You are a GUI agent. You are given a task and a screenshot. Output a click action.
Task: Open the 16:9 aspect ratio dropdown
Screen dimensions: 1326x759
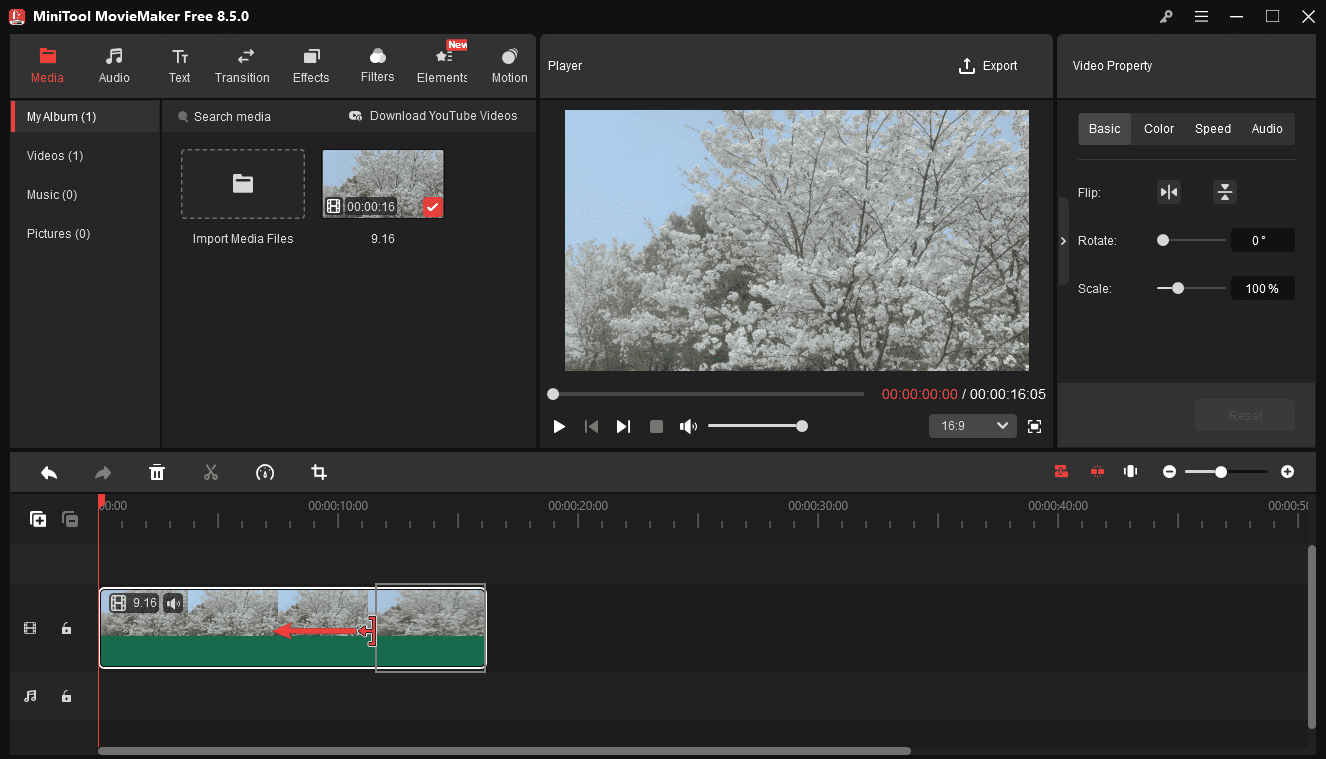coord(972,425)
